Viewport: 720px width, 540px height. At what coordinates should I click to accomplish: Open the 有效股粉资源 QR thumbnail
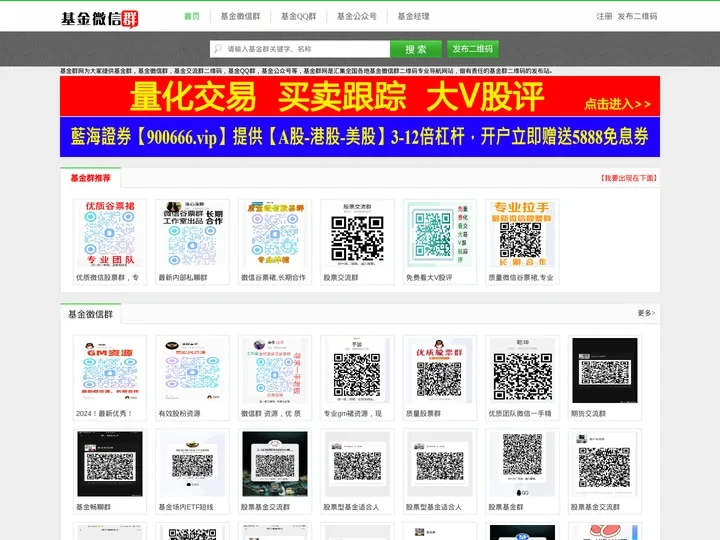point(192,370)
